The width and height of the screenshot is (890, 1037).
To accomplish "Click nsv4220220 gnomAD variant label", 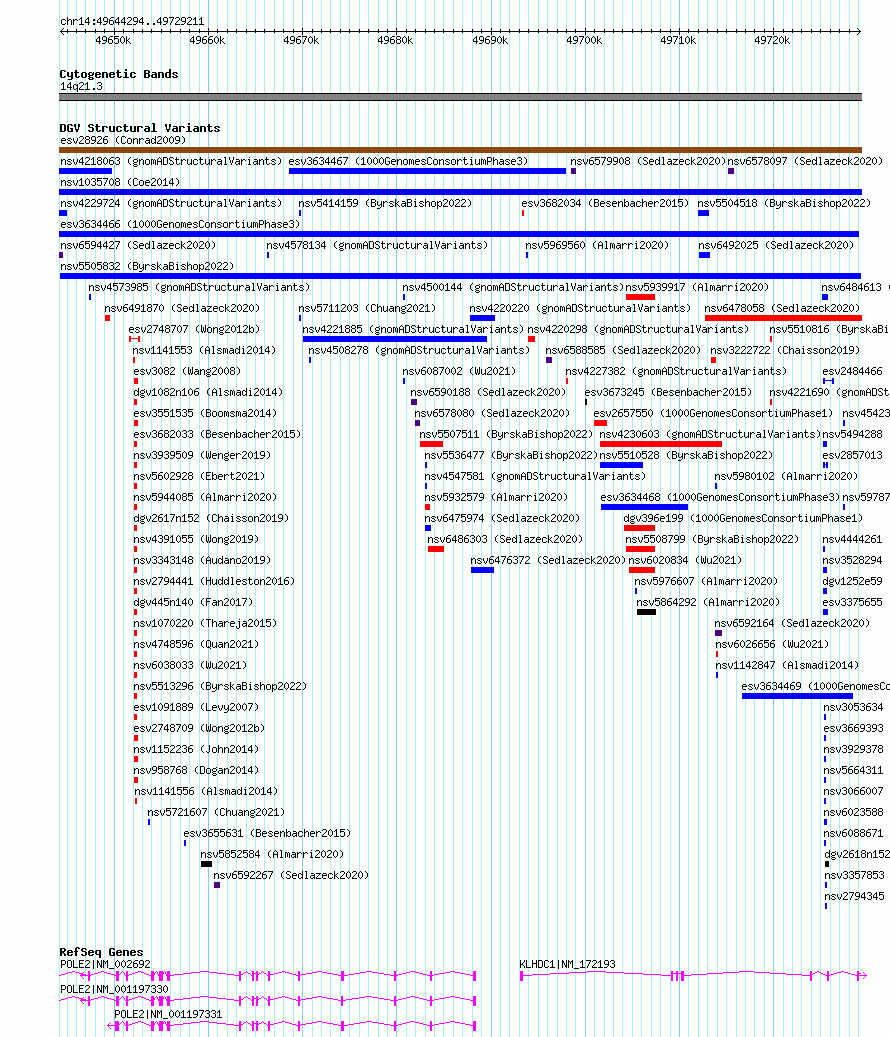I will [x=580, y=309].
